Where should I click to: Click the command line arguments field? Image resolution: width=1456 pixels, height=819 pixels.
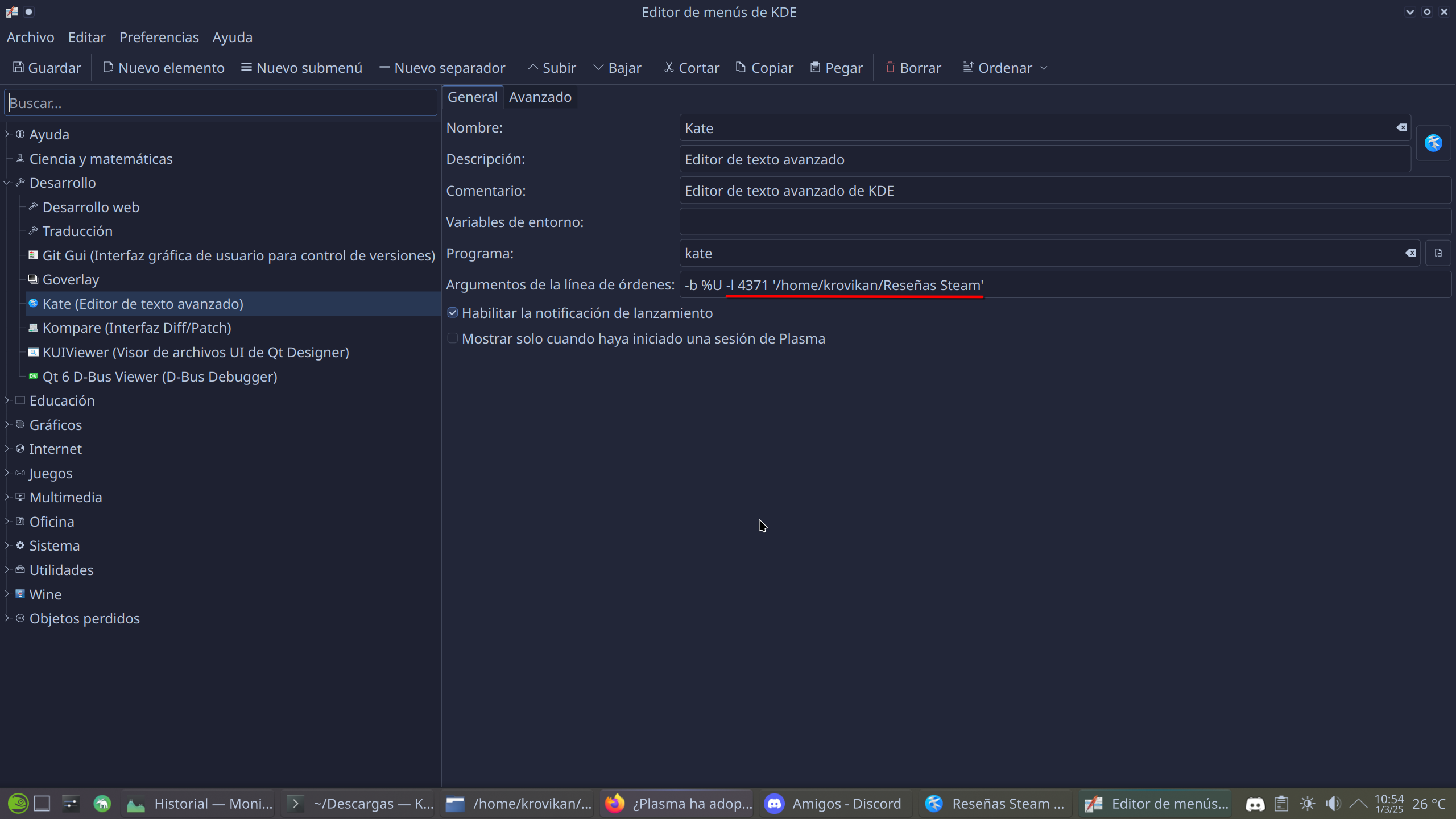pos(1065,284)
